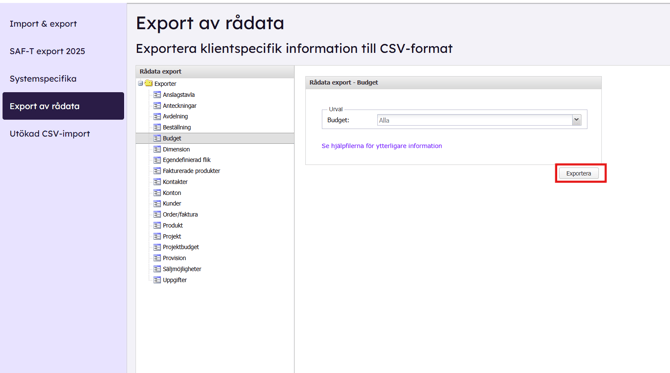Click the icon beside Uppgifter
This screenshot has width=670, height=373.
(157, 280)
